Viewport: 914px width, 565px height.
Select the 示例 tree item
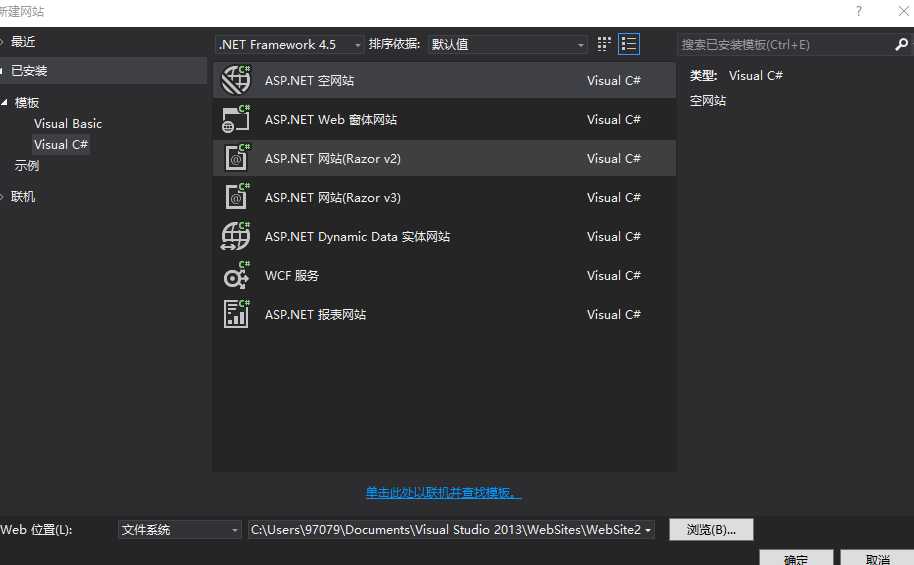[27, 166]
